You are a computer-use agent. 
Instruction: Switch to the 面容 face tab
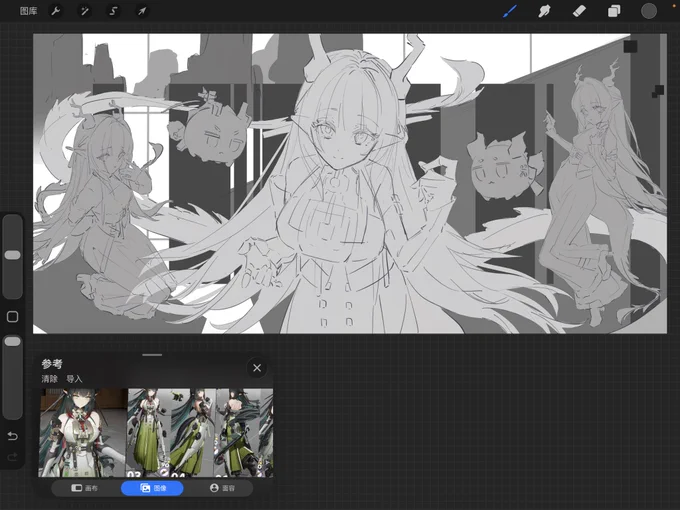(222, 488)
